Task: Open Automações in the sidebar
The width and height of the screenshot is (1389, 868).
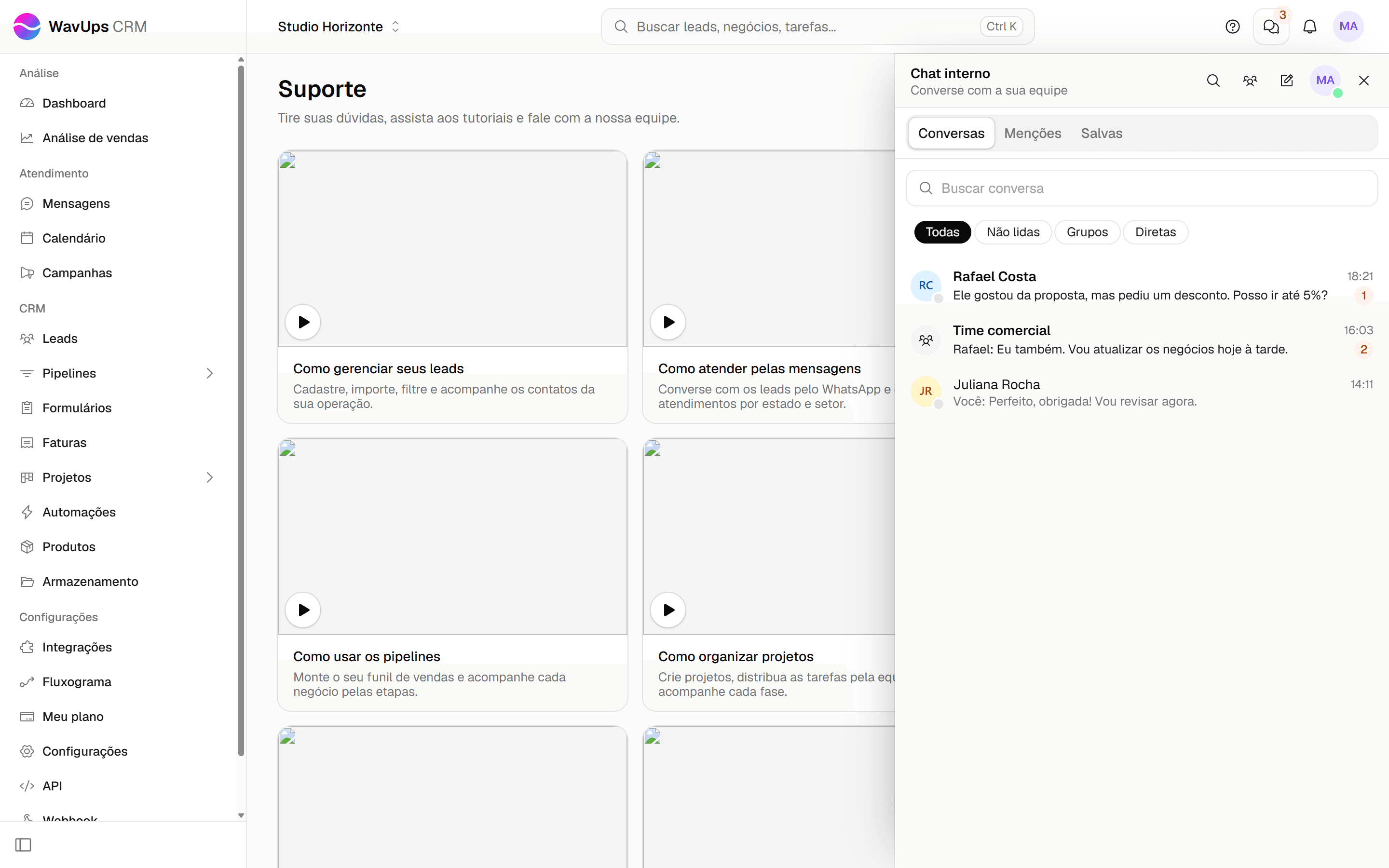Action: pyautogui.click(x=119, y=512)
